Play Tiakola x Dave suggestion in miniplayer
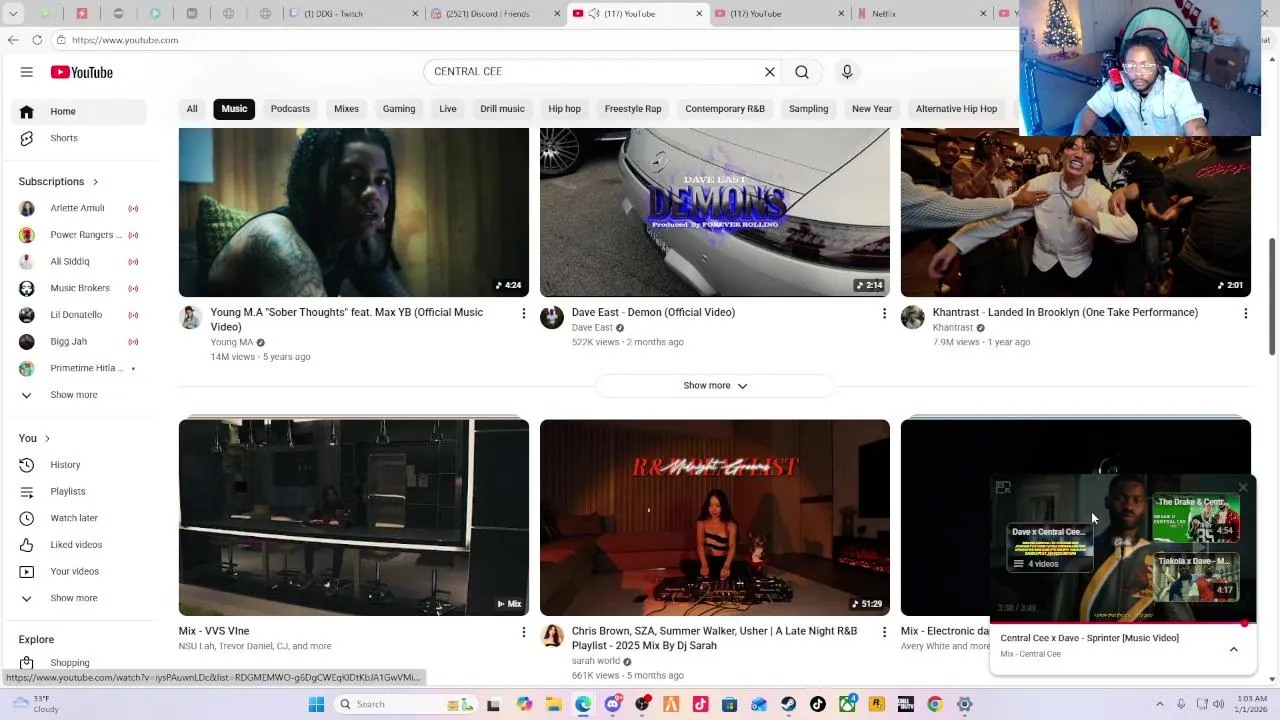Screen dimensions: 1280x720 1196,576
